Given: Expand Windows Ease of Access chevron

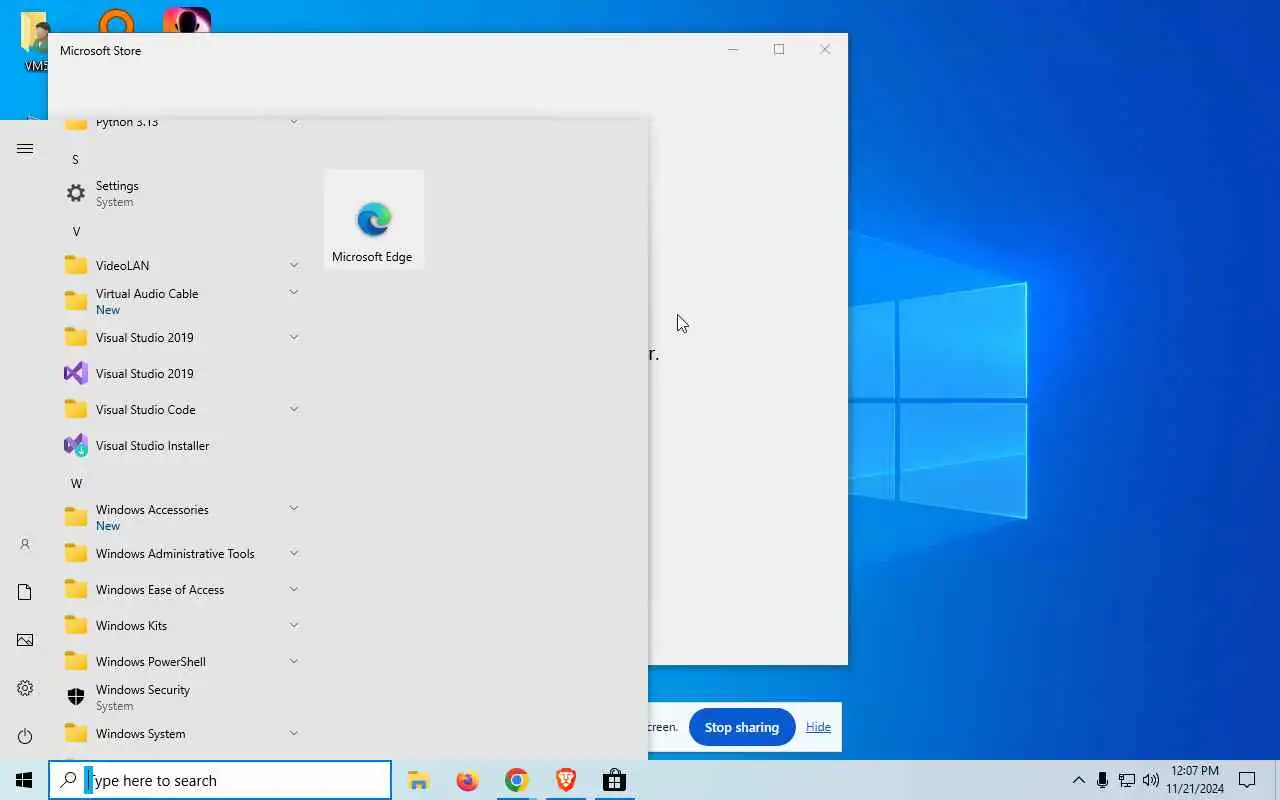Looking at the screenshot, I should point(294,589).
